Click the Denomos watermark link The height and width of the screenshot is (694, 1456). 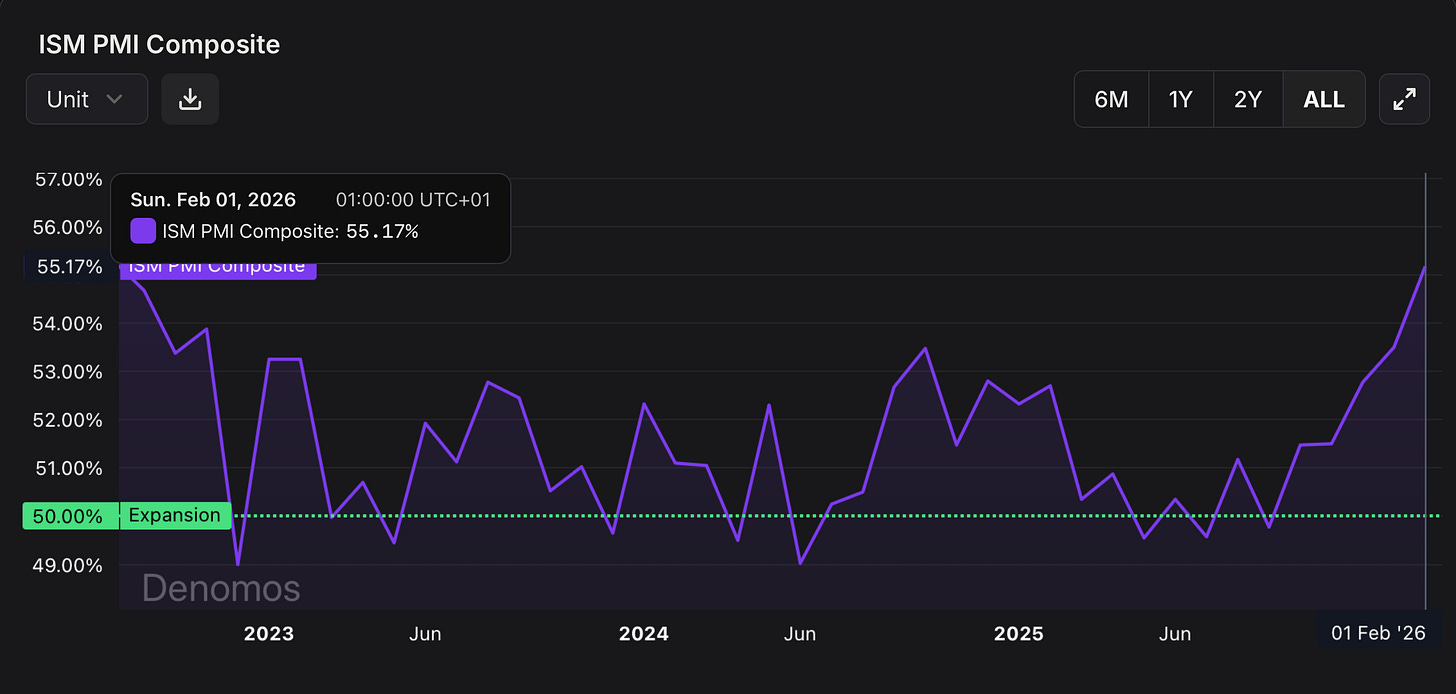(221, 588)
